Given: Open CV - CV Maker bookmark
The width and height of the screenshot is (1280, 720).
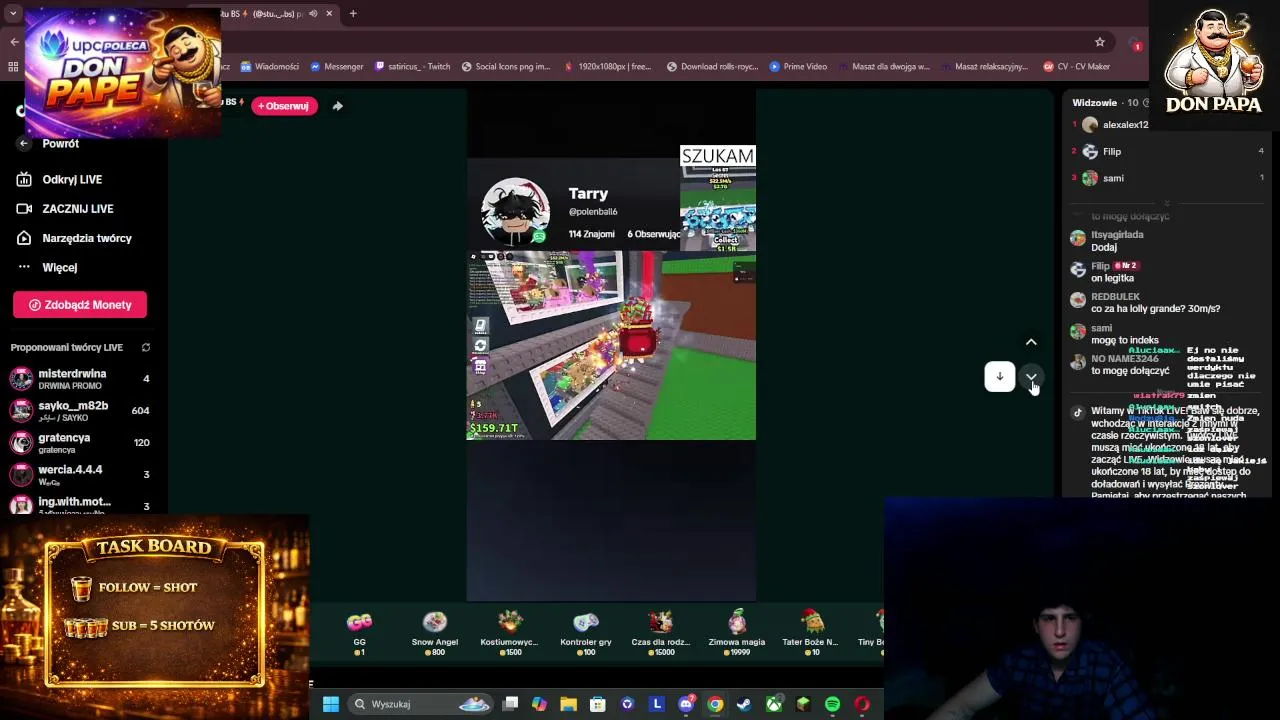Looking at the screenshot, I should click(1077, 67).
